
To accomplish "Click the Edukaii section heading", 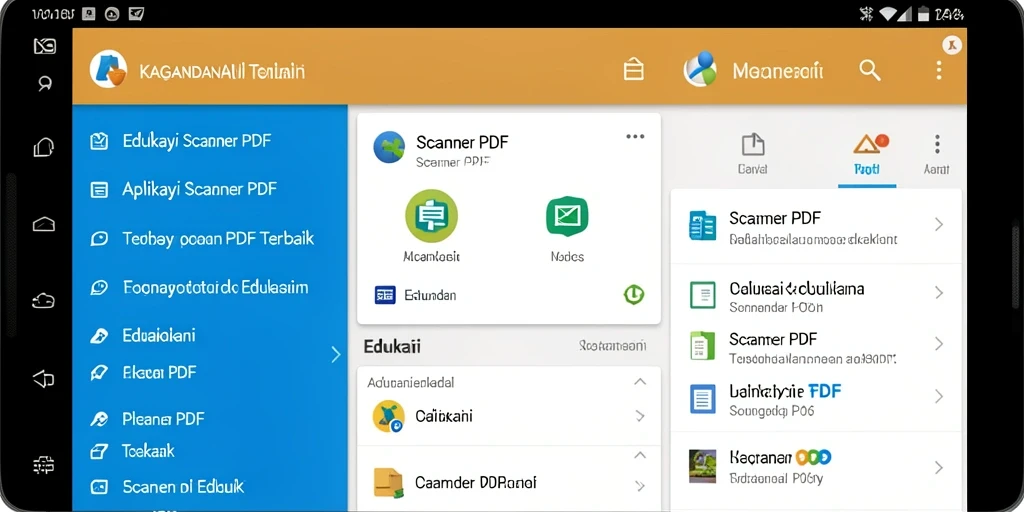I will 392,346.
